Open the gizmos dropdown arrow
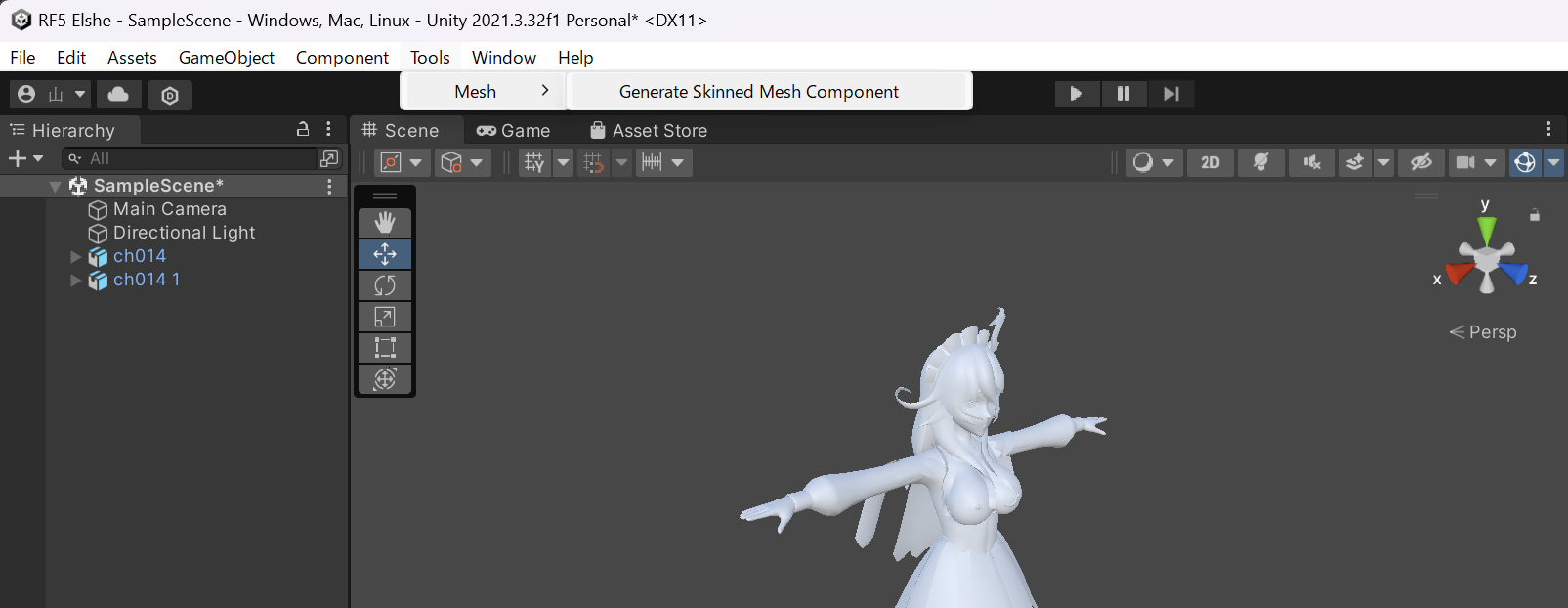Viewport: 1568px width, 608px height. tap(1553, 162)
